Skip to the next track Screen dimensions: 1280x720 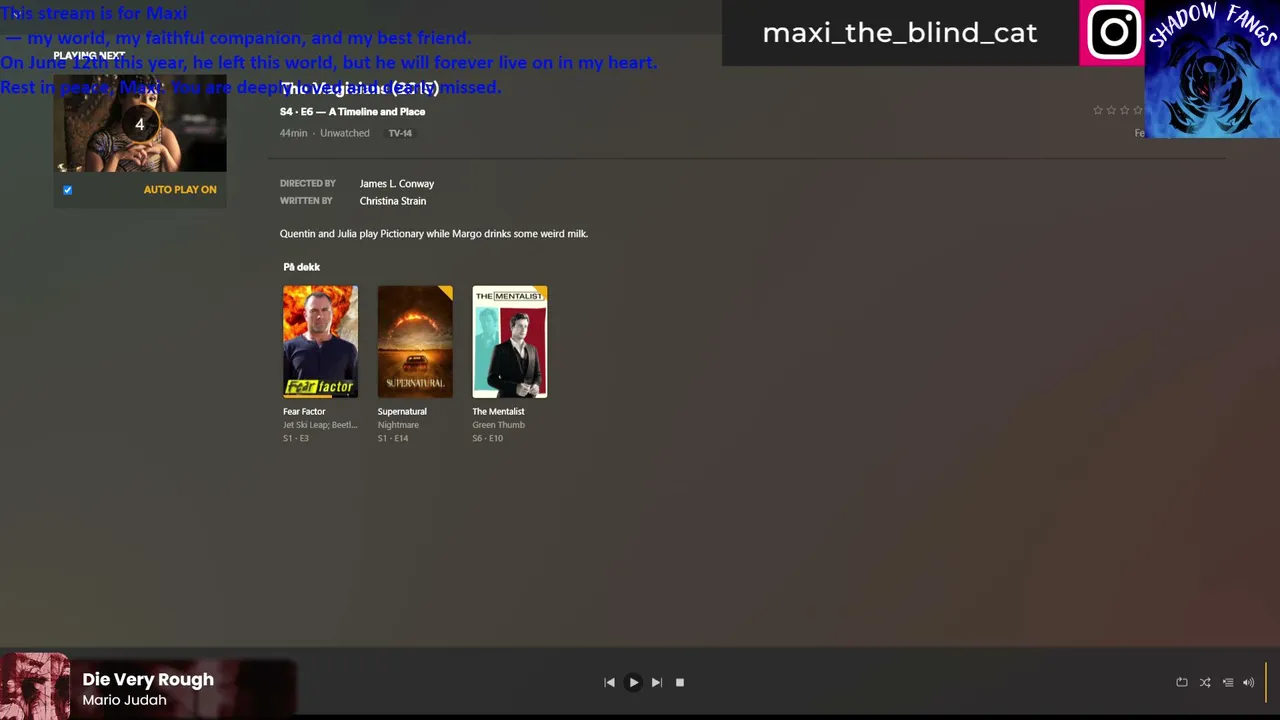point(656,682)
